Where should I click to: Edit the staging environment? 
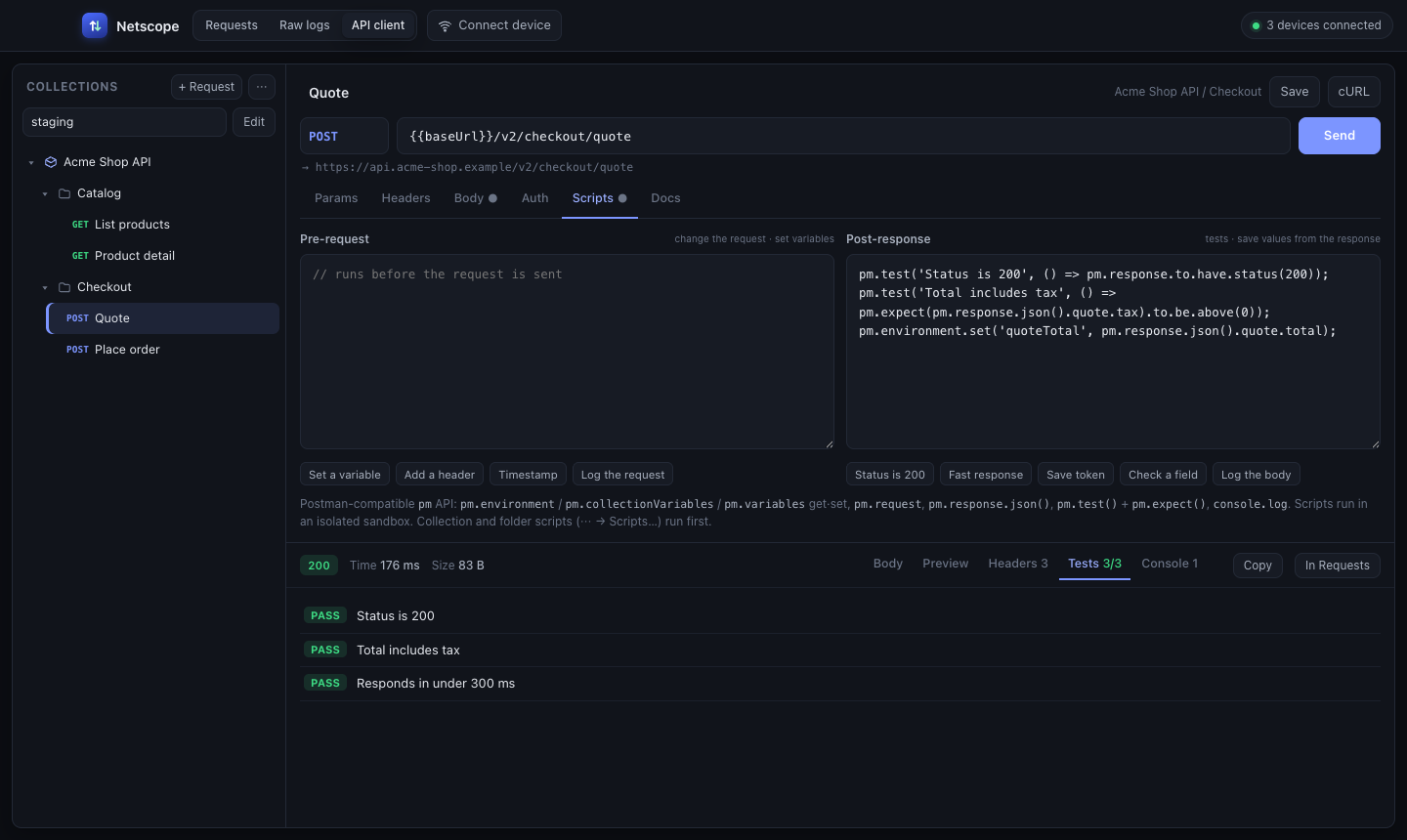click(254, 122)
